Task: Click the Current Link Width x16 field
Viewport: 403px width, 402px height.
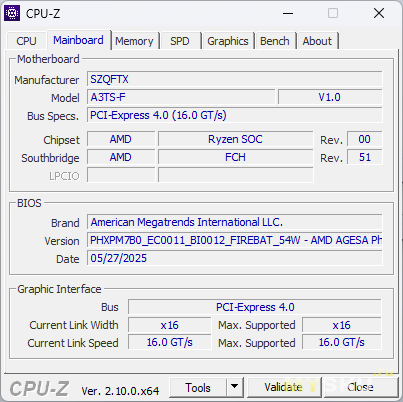Action: click(x=170, y=325)
